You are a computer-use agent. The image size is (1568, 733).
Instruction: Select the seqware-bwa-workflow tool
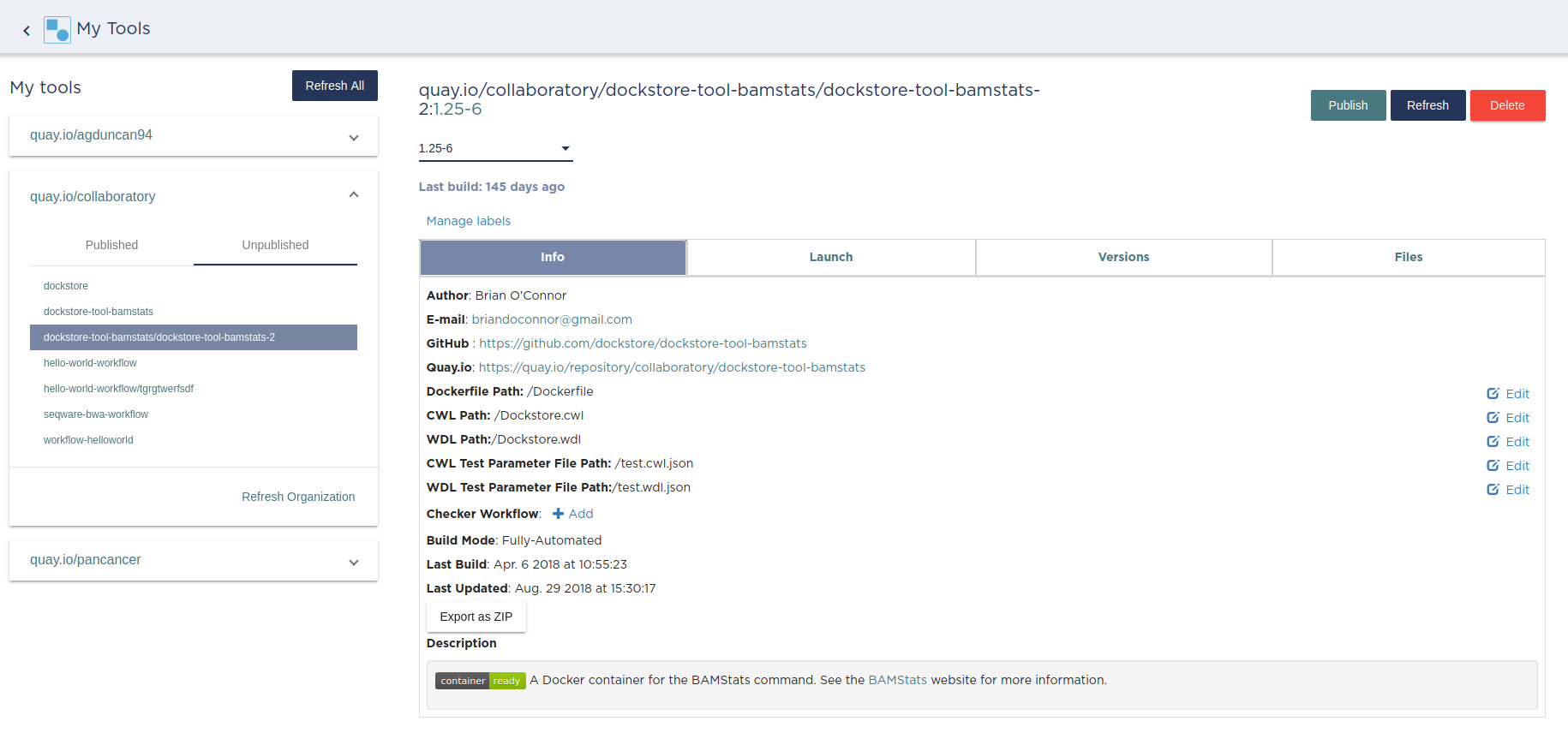(96, 414)
